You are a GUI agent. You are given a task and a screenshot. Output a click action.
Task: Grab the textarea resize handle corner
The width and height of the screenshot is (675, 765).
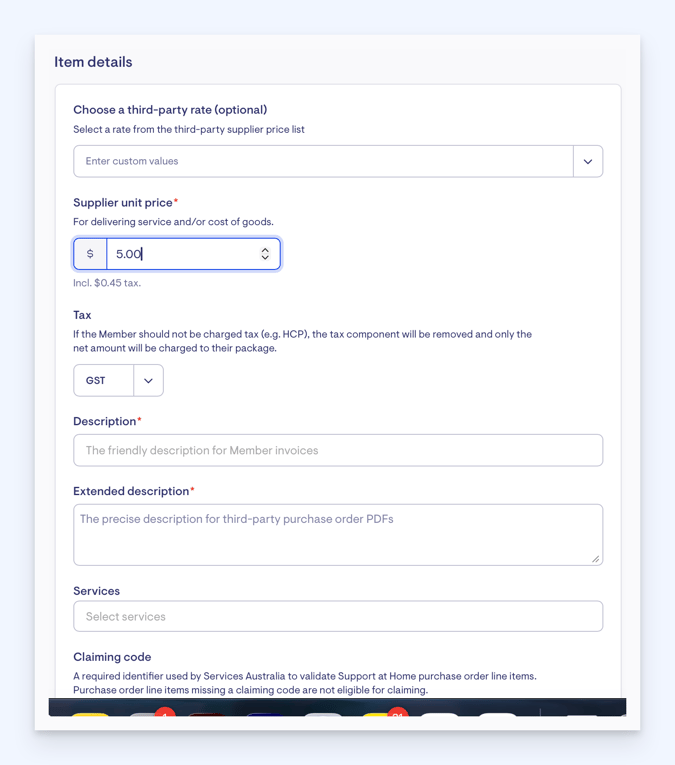[596, 559]
